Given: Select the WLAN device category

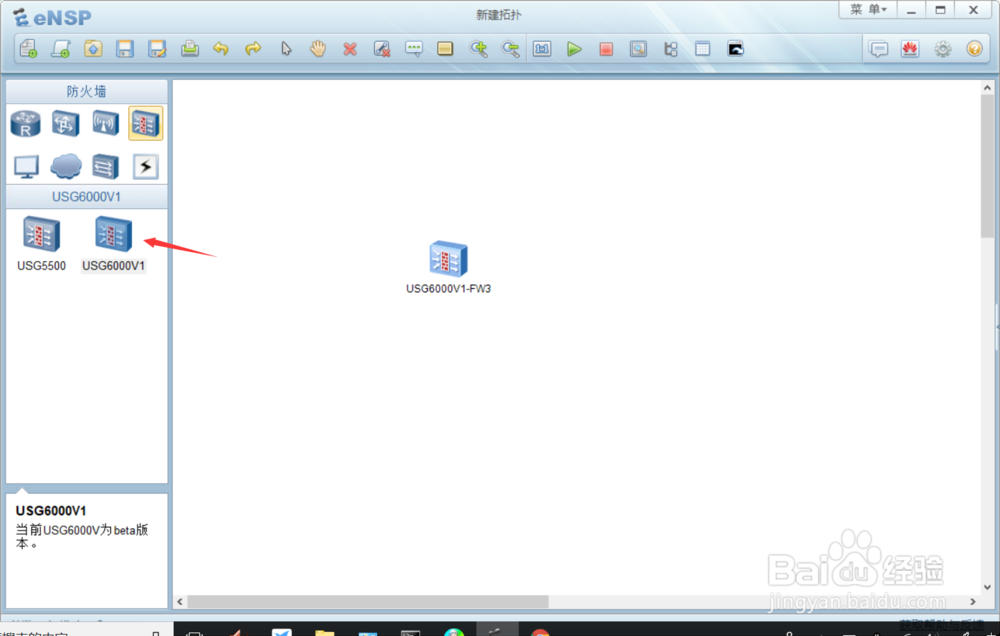Looking at the screenshot, I should [x=105, y=123].
